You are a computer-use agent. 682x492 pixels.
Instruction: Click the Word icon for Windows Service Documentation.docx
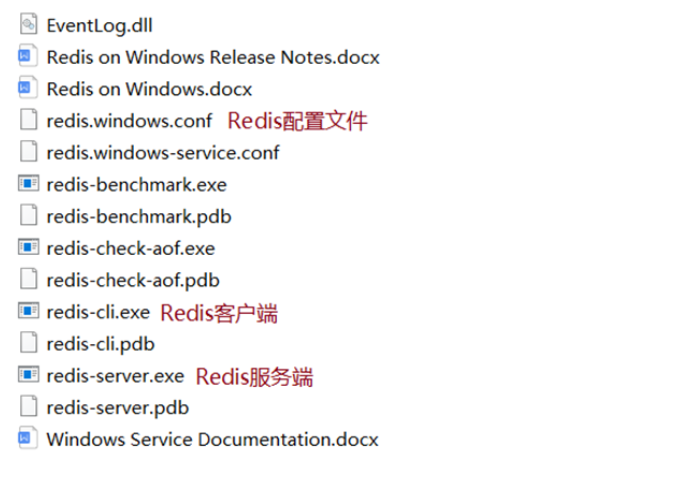click(x=27, y=438)
